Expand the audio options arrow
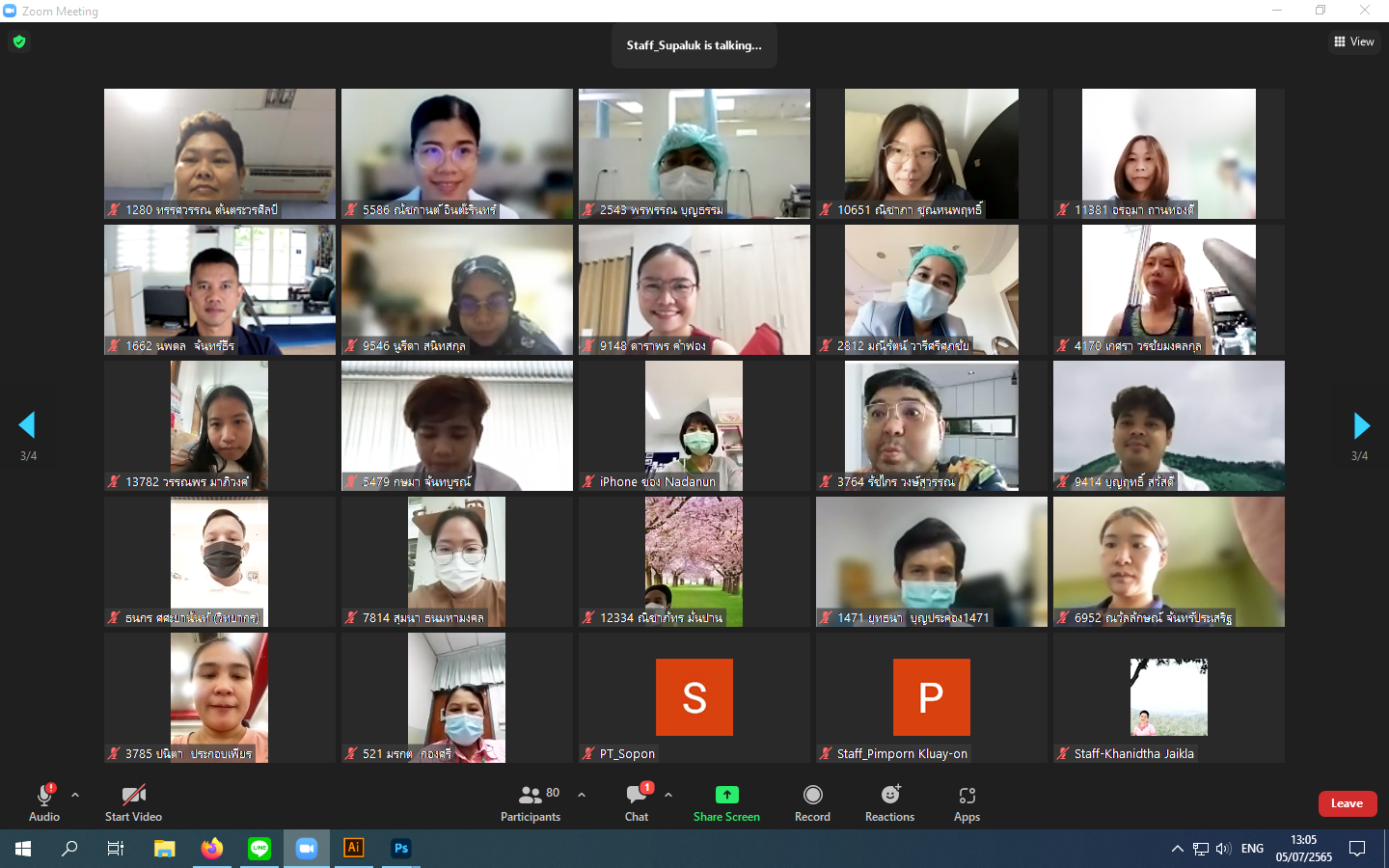This screenshot has height=868, width=1389. tap(75, 795)
